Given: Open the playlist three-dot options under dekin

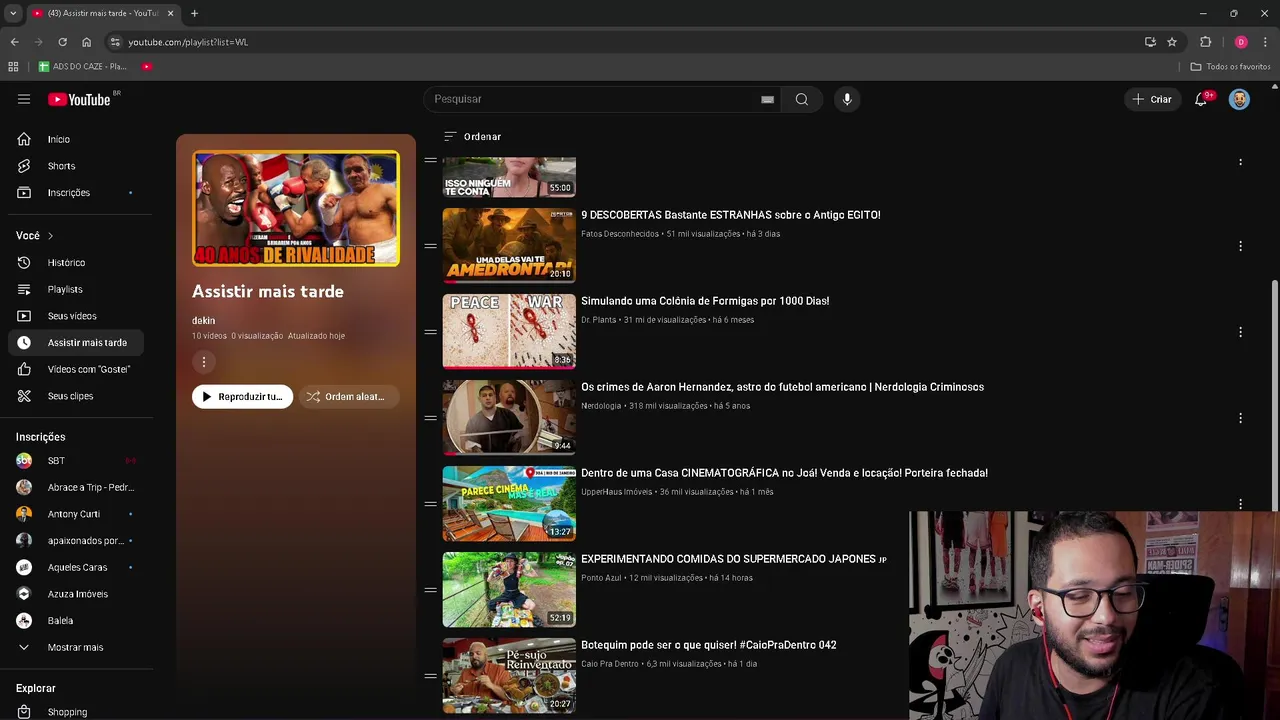Looking at the screenshot, I should coord(203,362).
